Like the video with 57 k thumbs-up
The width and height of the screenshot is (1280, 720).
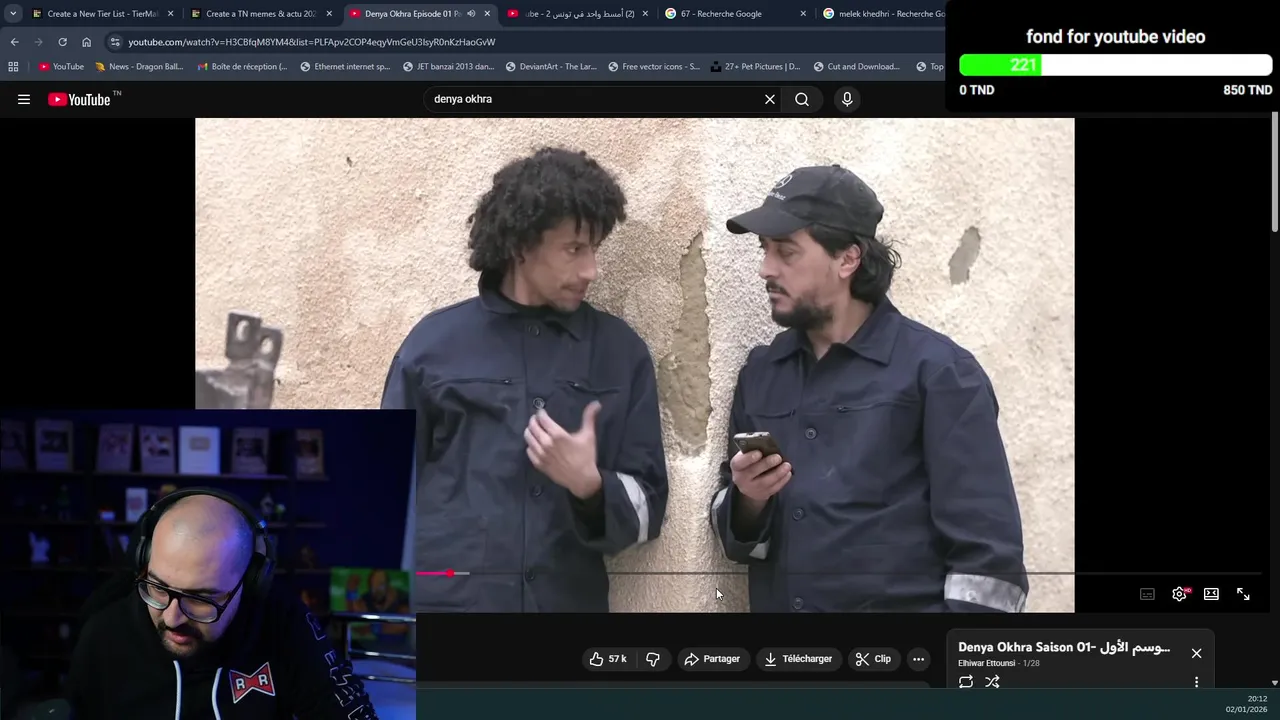point(607,659)
